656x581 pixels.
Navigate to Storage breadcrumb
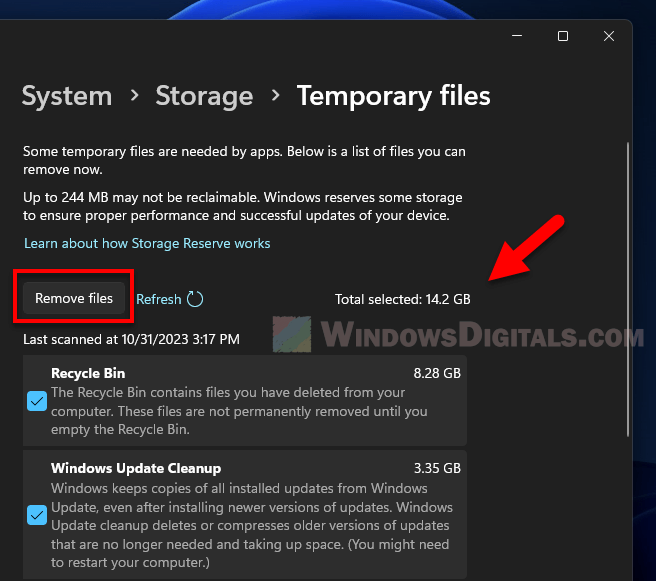click(204, 96)
